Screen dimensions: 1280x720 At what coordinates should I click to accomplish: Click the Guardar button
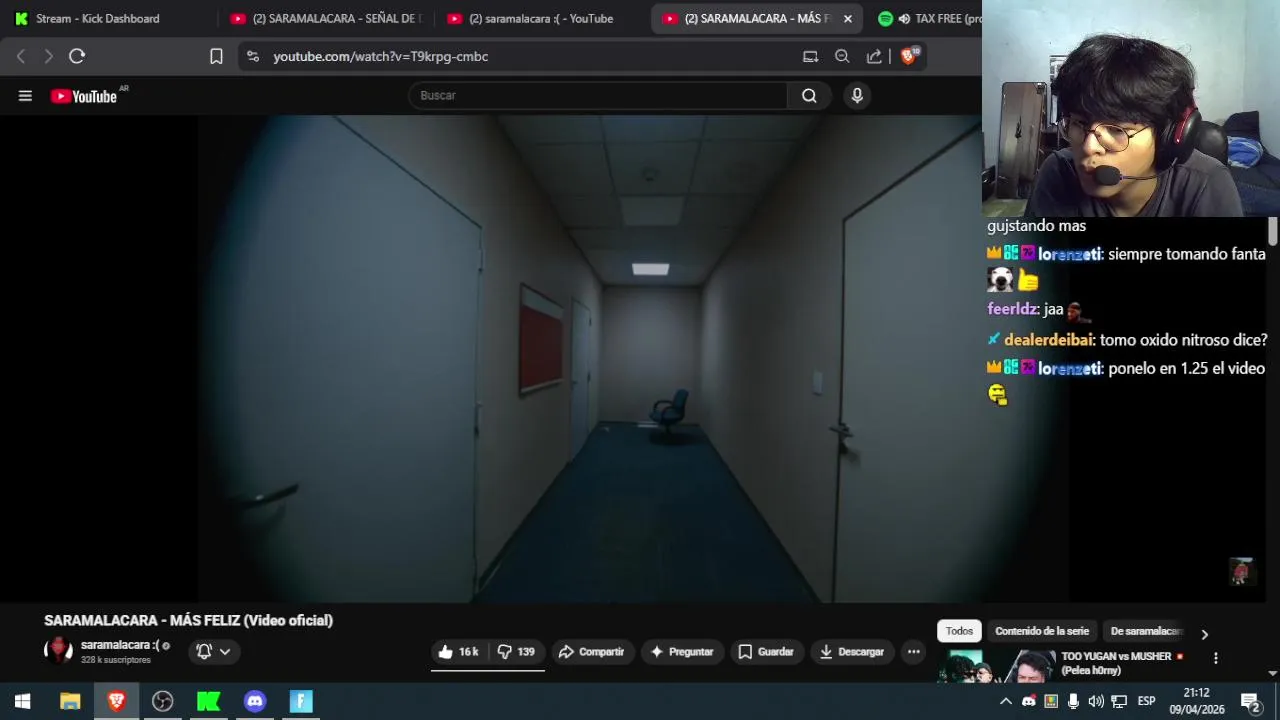click(x=766, y=652)
